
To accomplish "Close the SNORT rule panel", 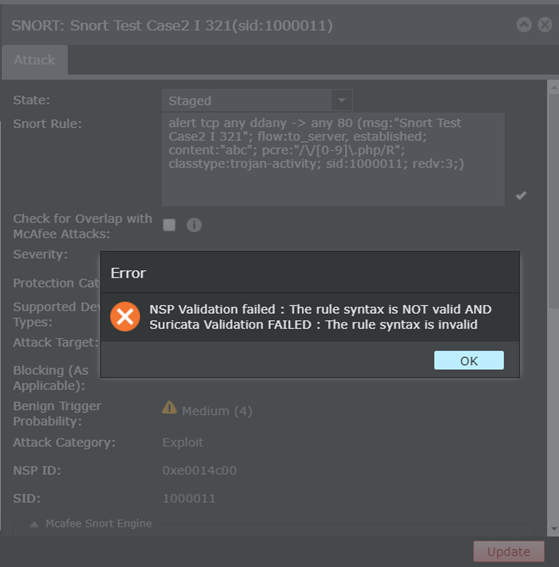I will tap(545, 25).
